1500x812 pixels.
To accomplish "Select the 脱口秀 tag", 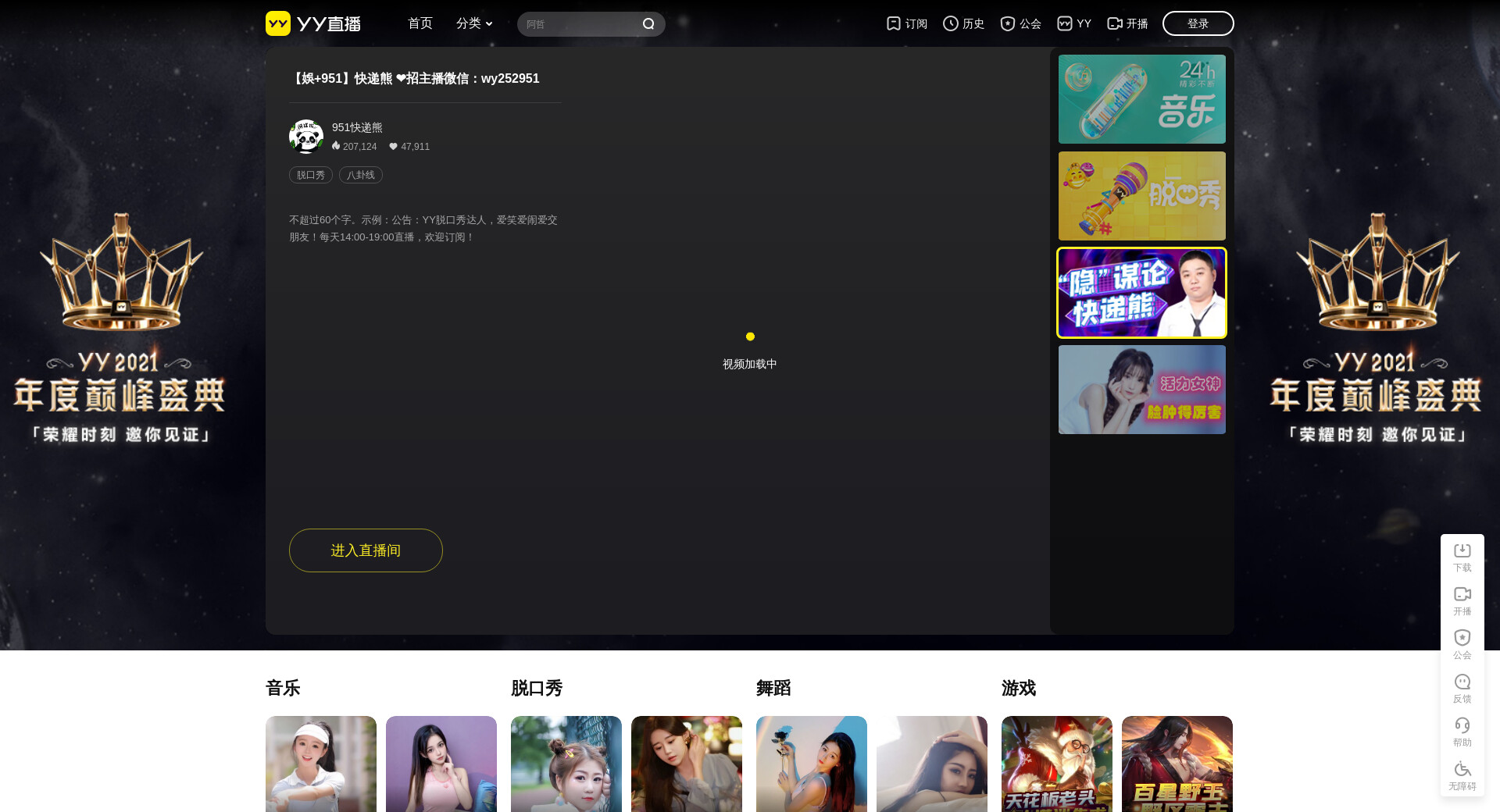I will click(311, 175).
